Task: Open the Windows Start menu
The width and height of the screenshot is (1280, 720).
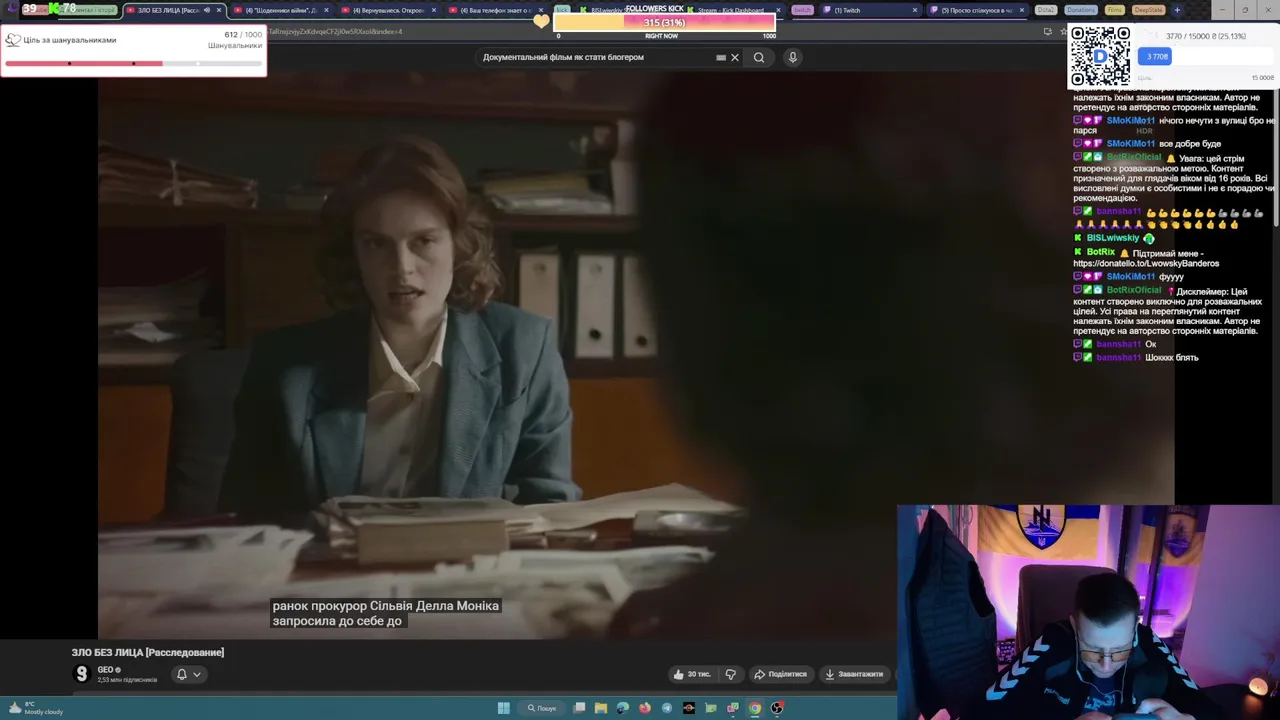Action: click(504, 708)
